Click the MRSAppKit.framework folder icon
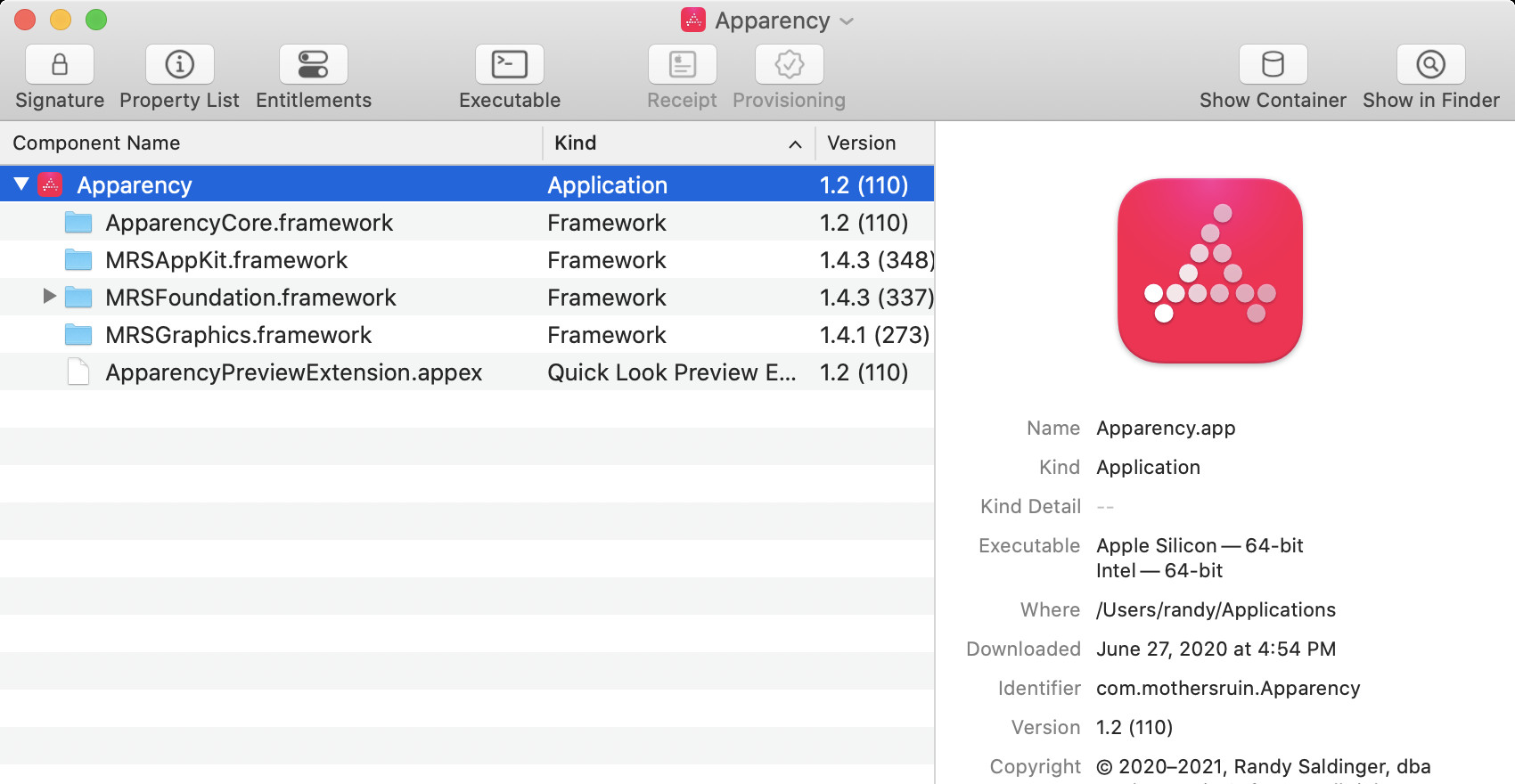The width and height of the screenshot is (1515, 784). click(78, 260)
